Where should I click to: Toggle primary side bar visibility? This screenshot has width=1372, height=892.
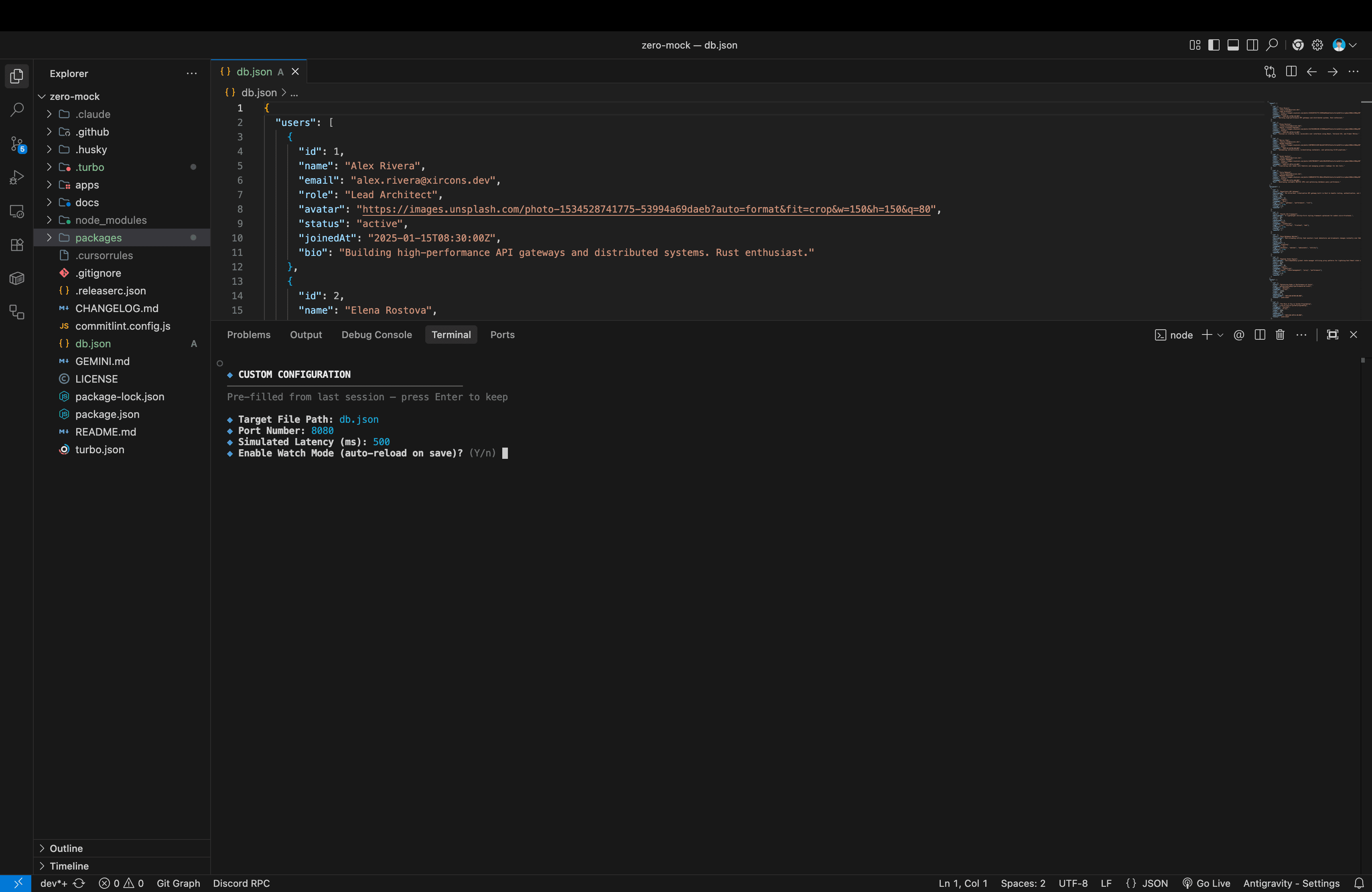point(1214,45)
